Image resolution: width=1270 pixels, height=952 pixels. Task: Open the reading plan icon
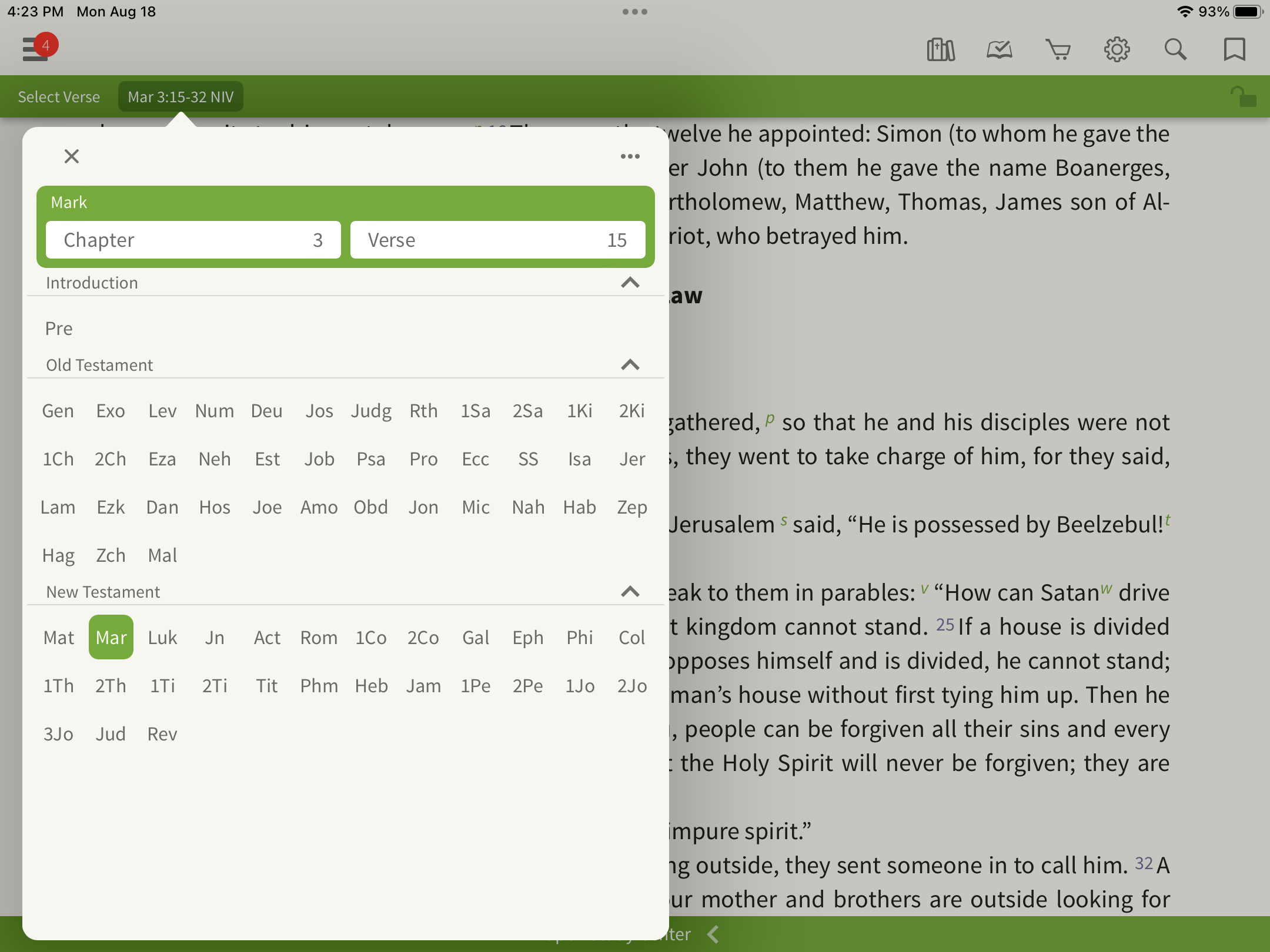click(1000, 49)
